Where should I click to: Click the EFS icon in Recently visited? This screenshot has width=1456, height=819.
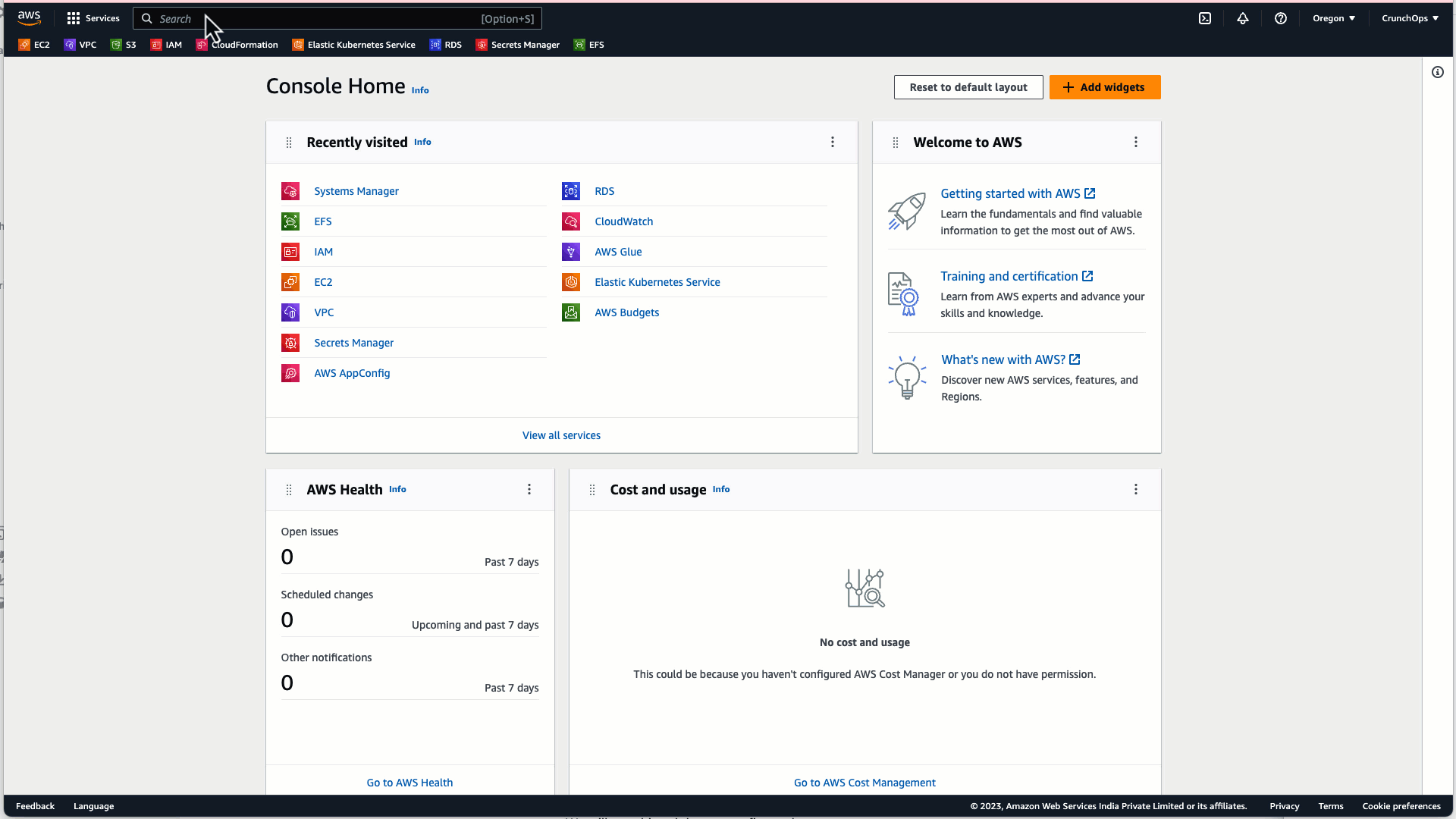coord(290,221)
